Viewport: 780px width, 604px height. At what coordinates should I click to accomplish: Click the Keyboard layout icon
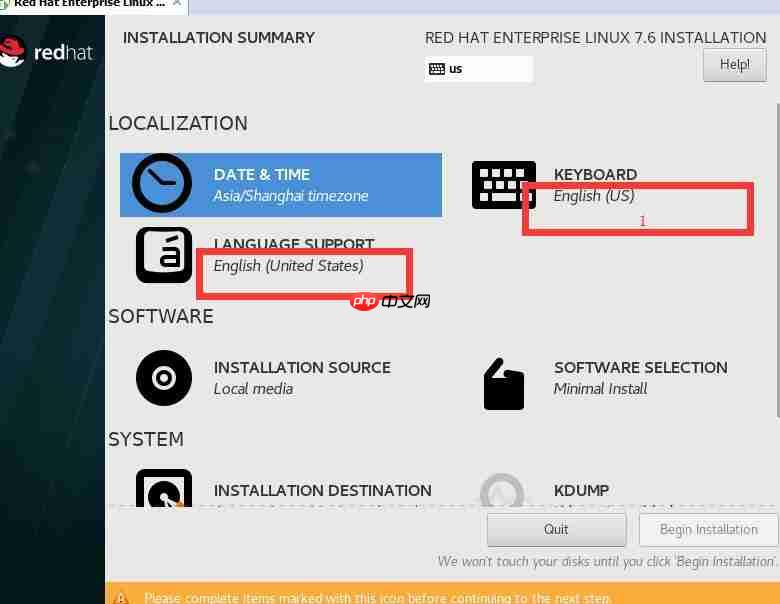pos(503,185)
